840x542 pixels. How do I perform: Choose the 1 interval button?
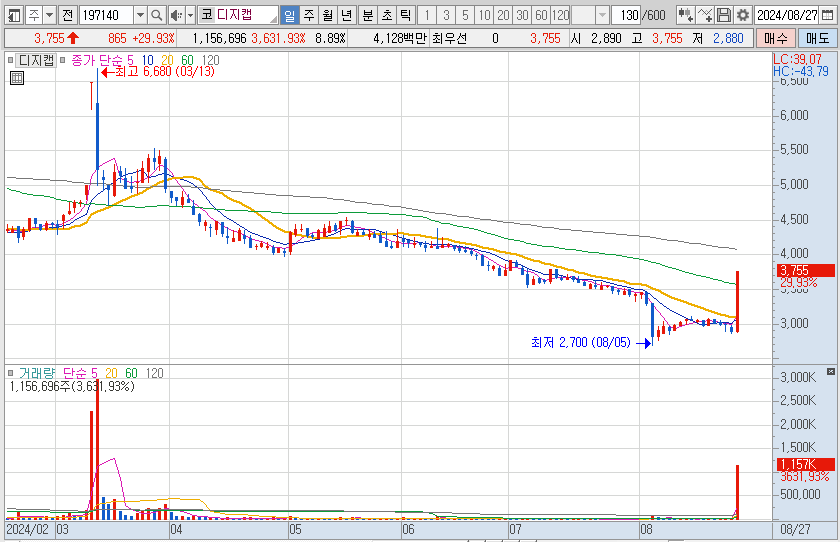[427, 15]
